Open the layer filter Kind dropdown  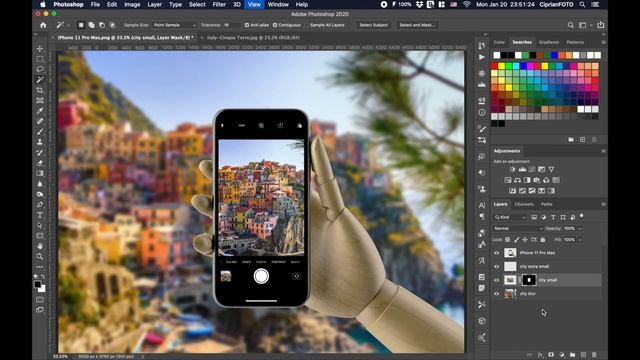(x=510, y=217)
